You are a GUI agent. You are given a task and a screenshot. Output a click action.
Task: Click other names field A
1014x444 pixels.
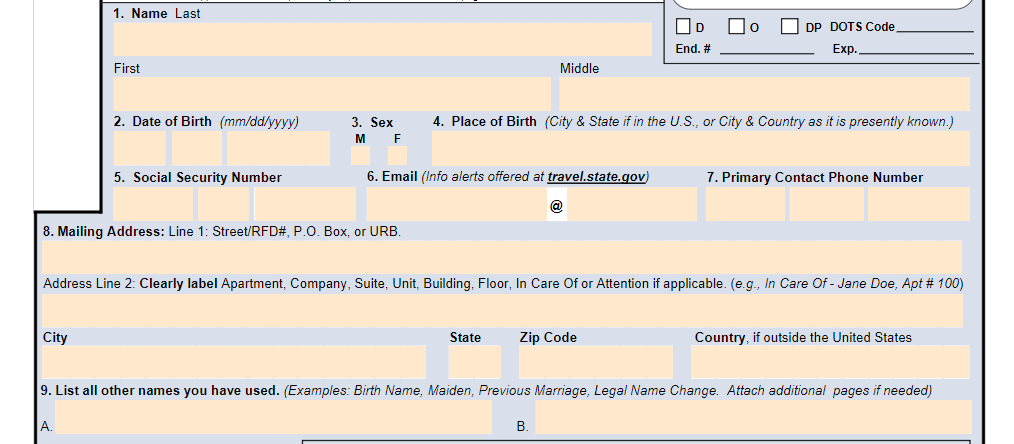[x=274, y=417]
